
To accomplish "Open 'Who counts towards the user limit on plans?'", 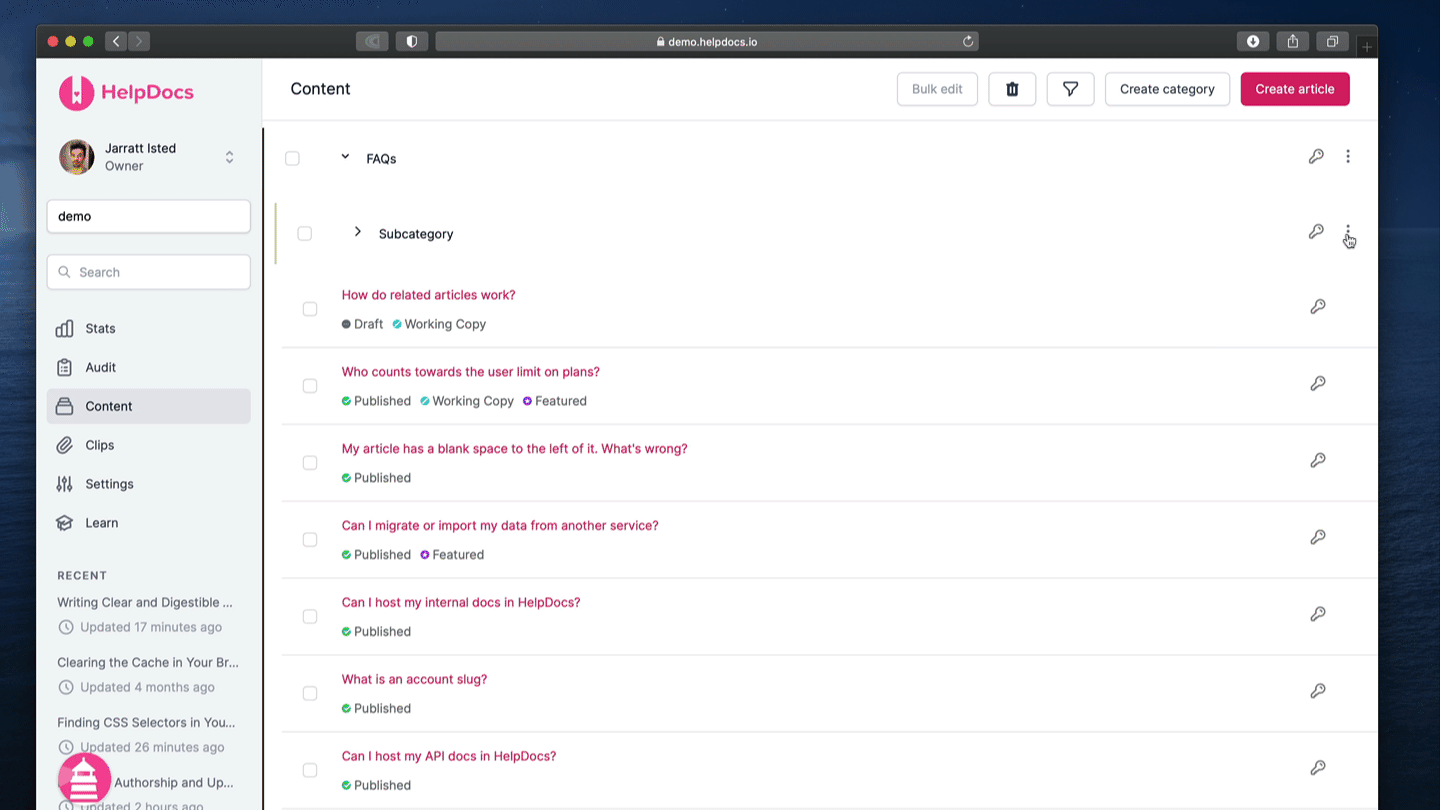I will tap(471, 372).
